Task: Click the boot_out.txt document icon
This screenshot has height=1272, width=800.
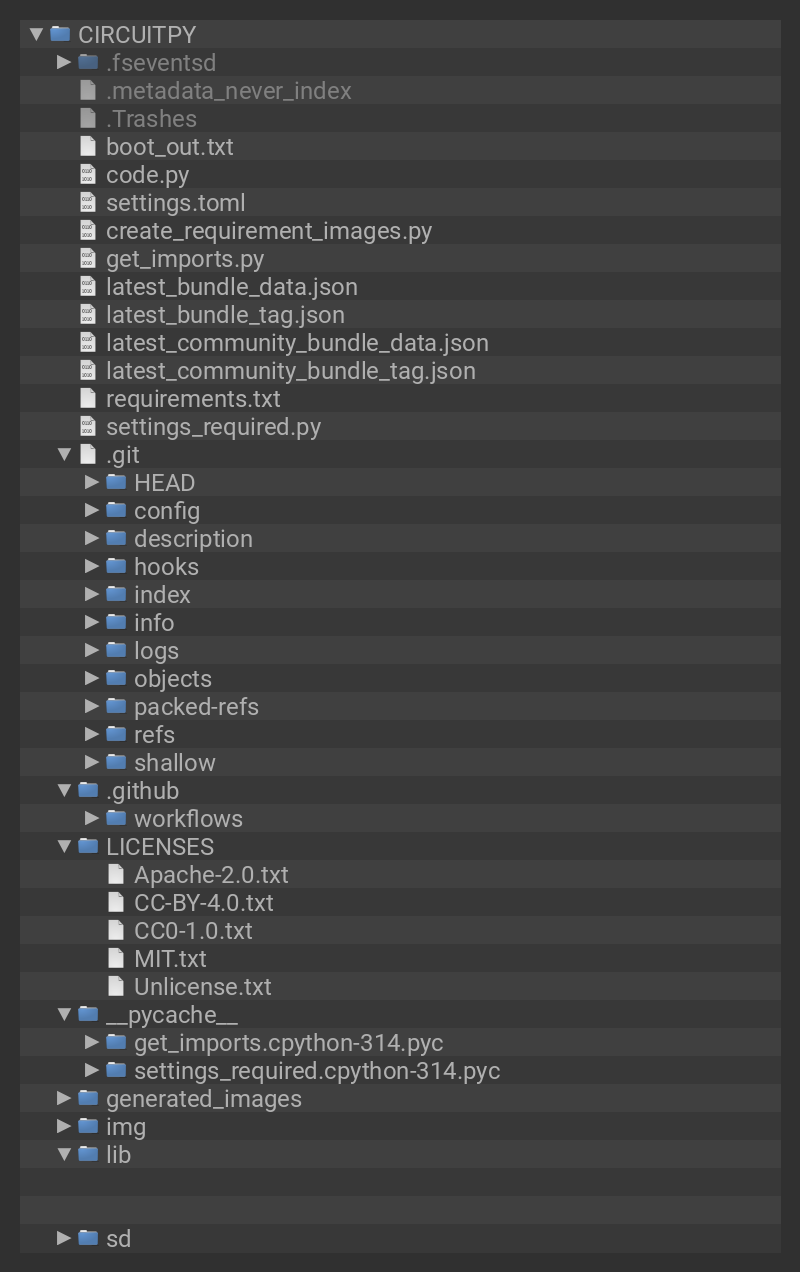Action: (88, 147)
